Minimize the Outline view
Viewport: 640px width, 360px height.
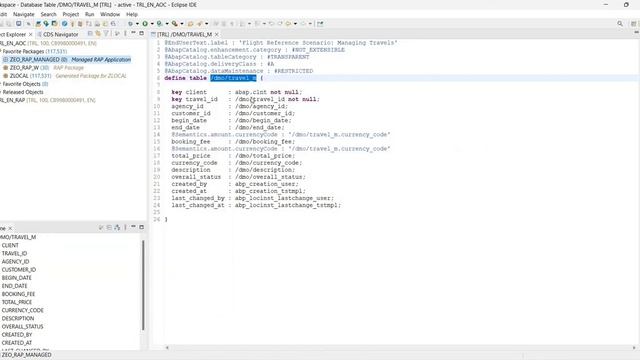133,227
